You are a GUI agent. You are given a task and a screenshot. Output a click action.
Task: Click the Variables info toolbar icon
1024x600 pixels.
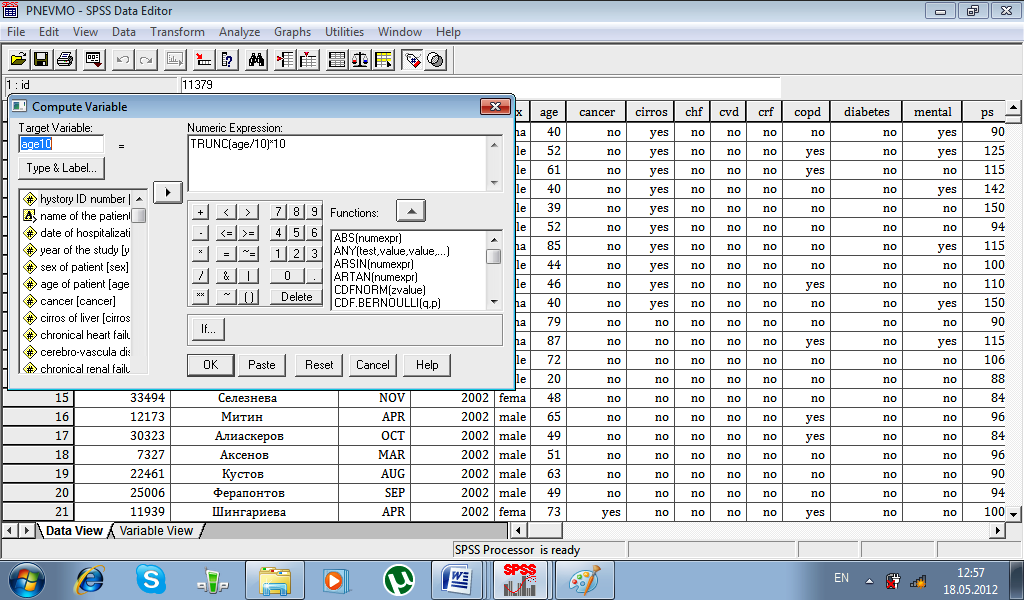[x=227, y=60]
